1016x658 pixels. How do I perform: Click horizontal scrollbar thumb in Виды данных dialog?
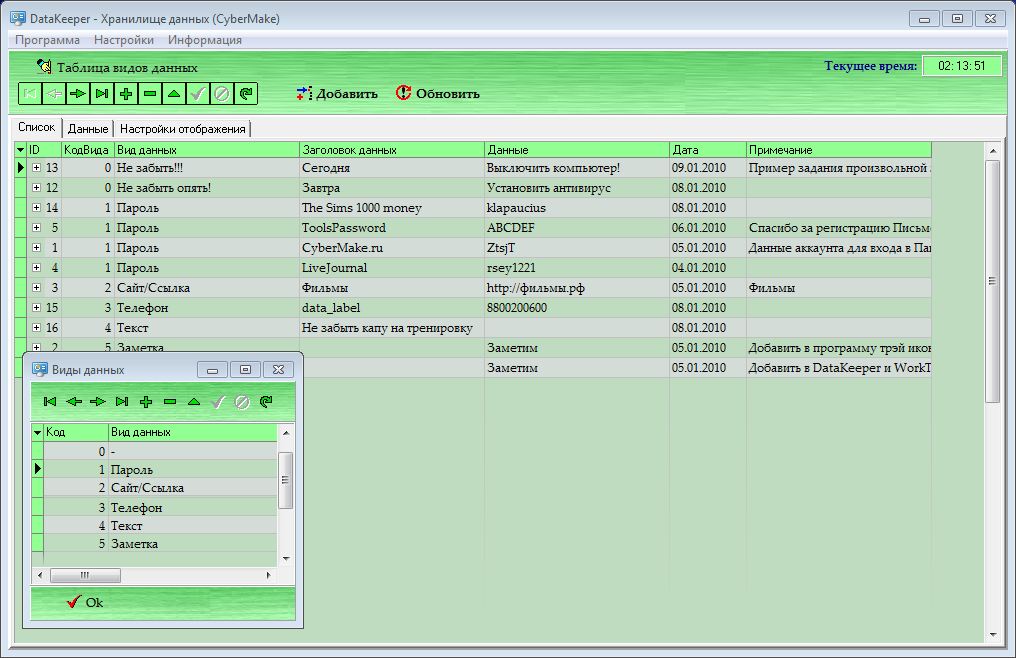pos(84,576)
